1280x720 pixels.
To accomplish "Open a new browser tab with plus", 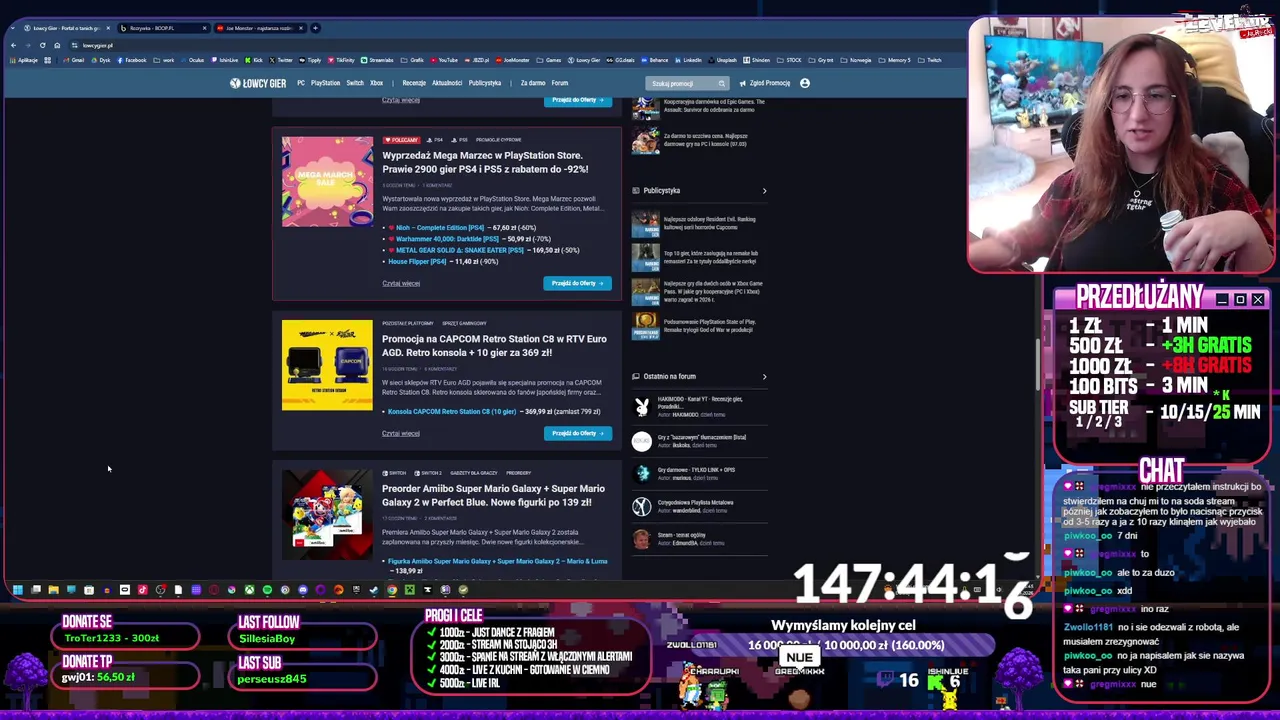I will [x=316, y=28].
